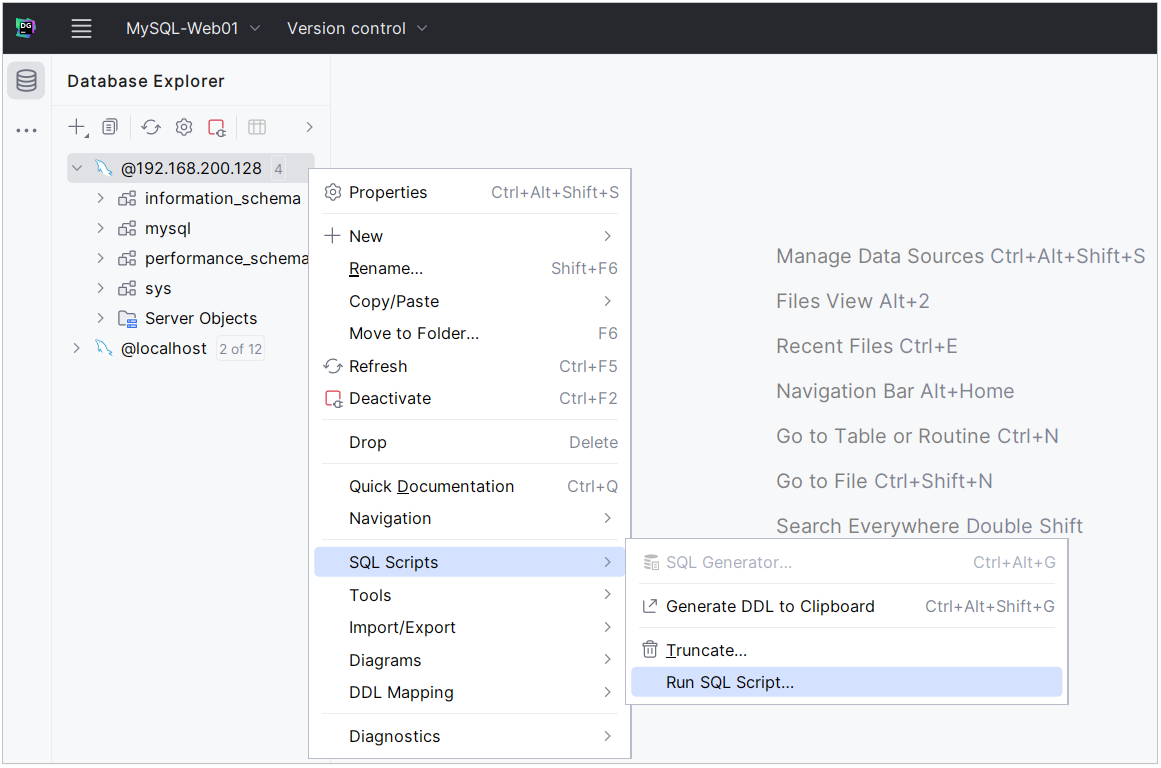
Task: Open Data Source Properties gear icon
Action: pos(184,127)
